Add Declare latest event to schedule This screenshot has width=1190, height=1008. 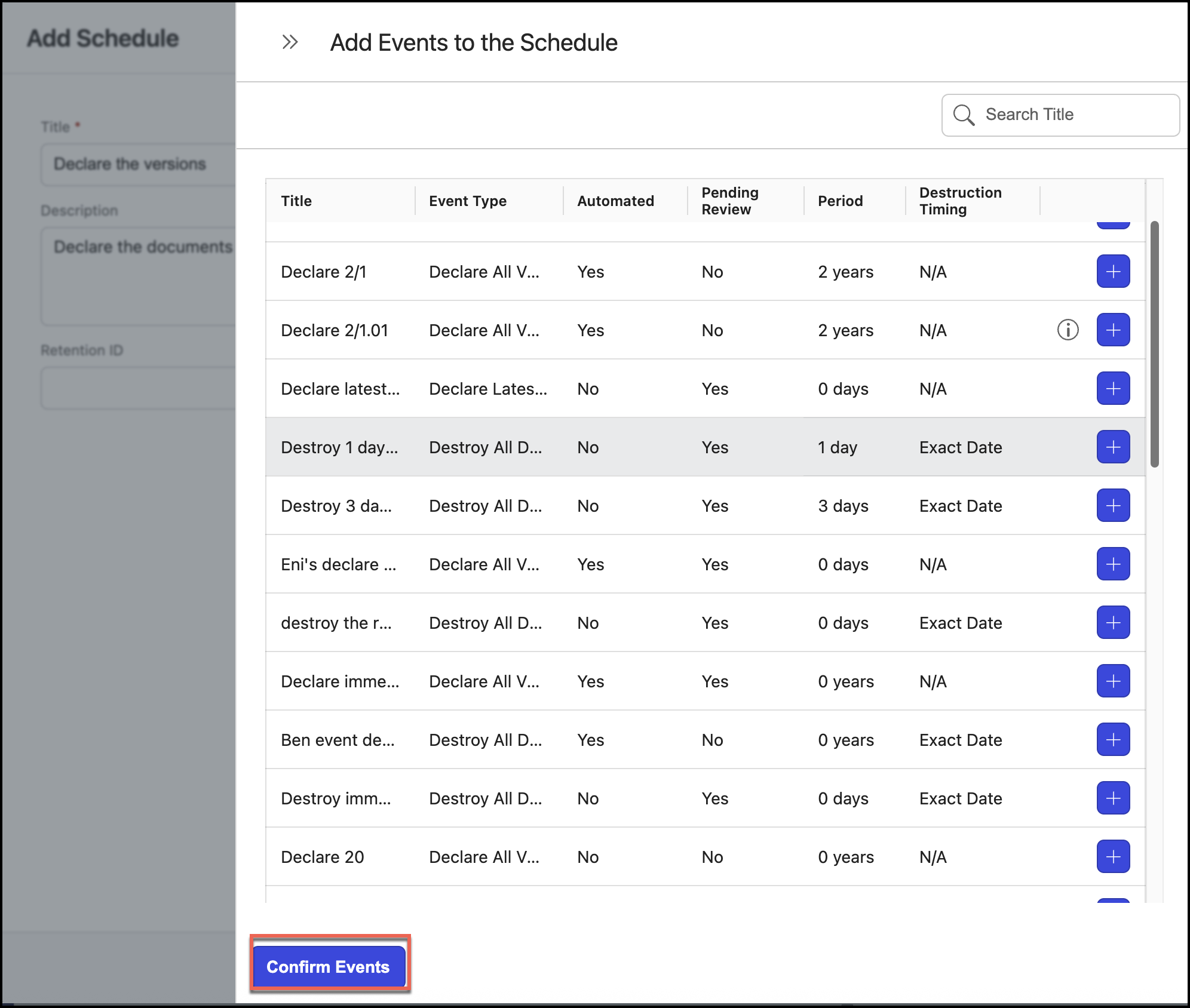tap(1112, 388)
